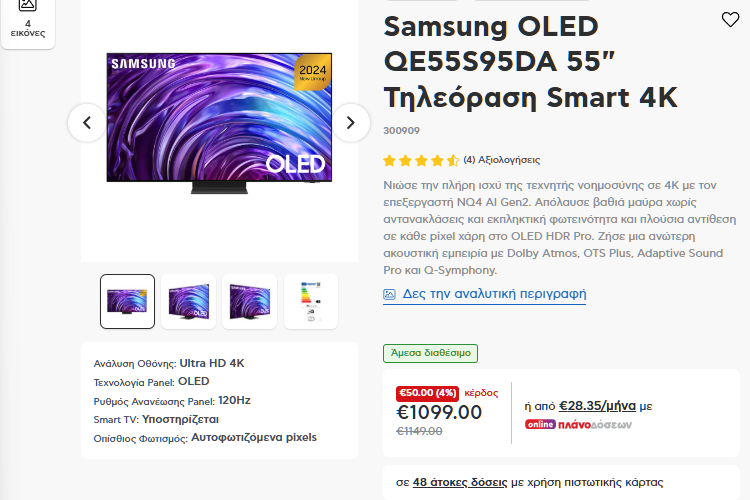Click the Άμεσα διαθέσιμο availability badge
Screen dimensions: 750x500
coord(431,353)
